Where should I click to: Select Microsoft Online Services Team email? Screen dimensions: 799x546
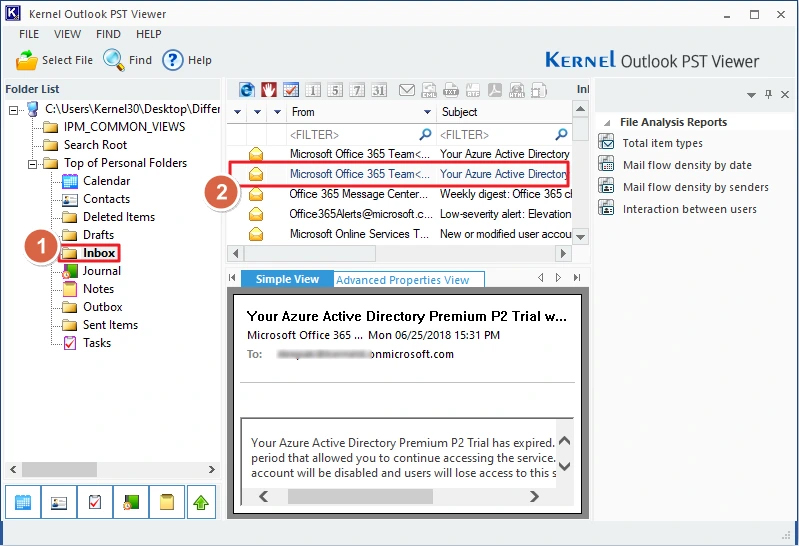point(400,234)
